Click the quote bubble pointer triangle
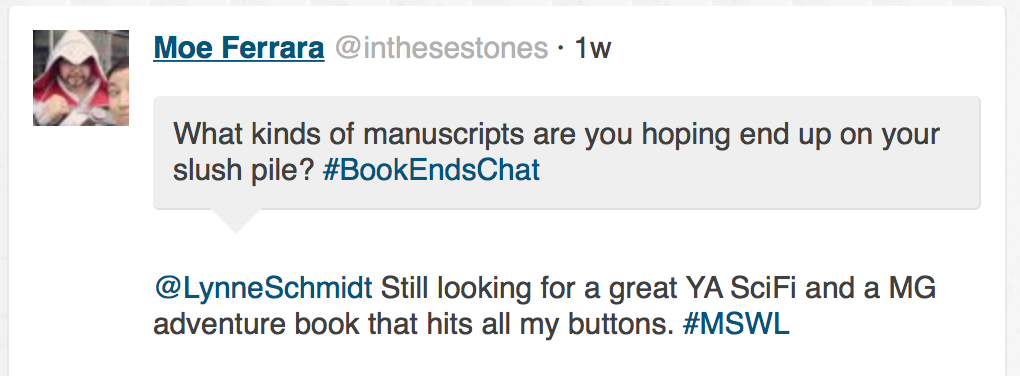Screen dimensions: 1020x376 click(x=236, y=221)
